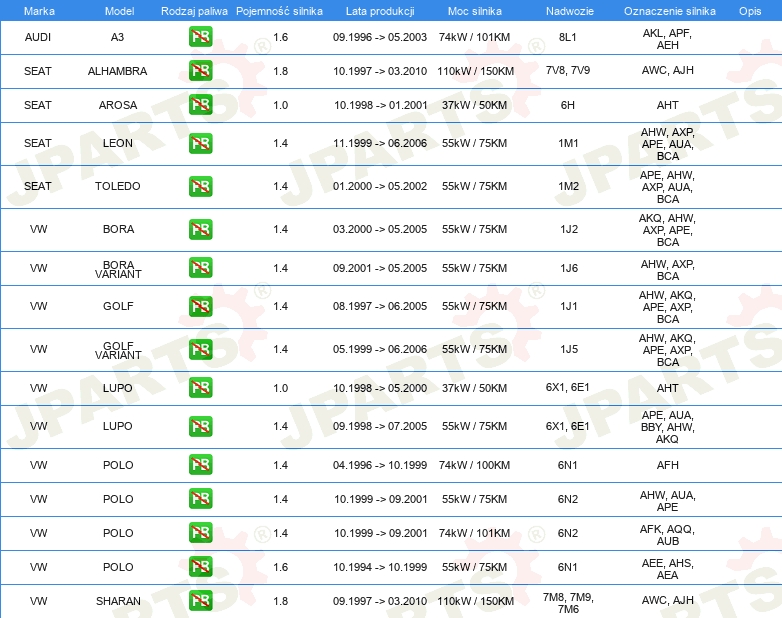Click the Rodzaj paliwa column header
782x618 pixels.
point(194,11)
